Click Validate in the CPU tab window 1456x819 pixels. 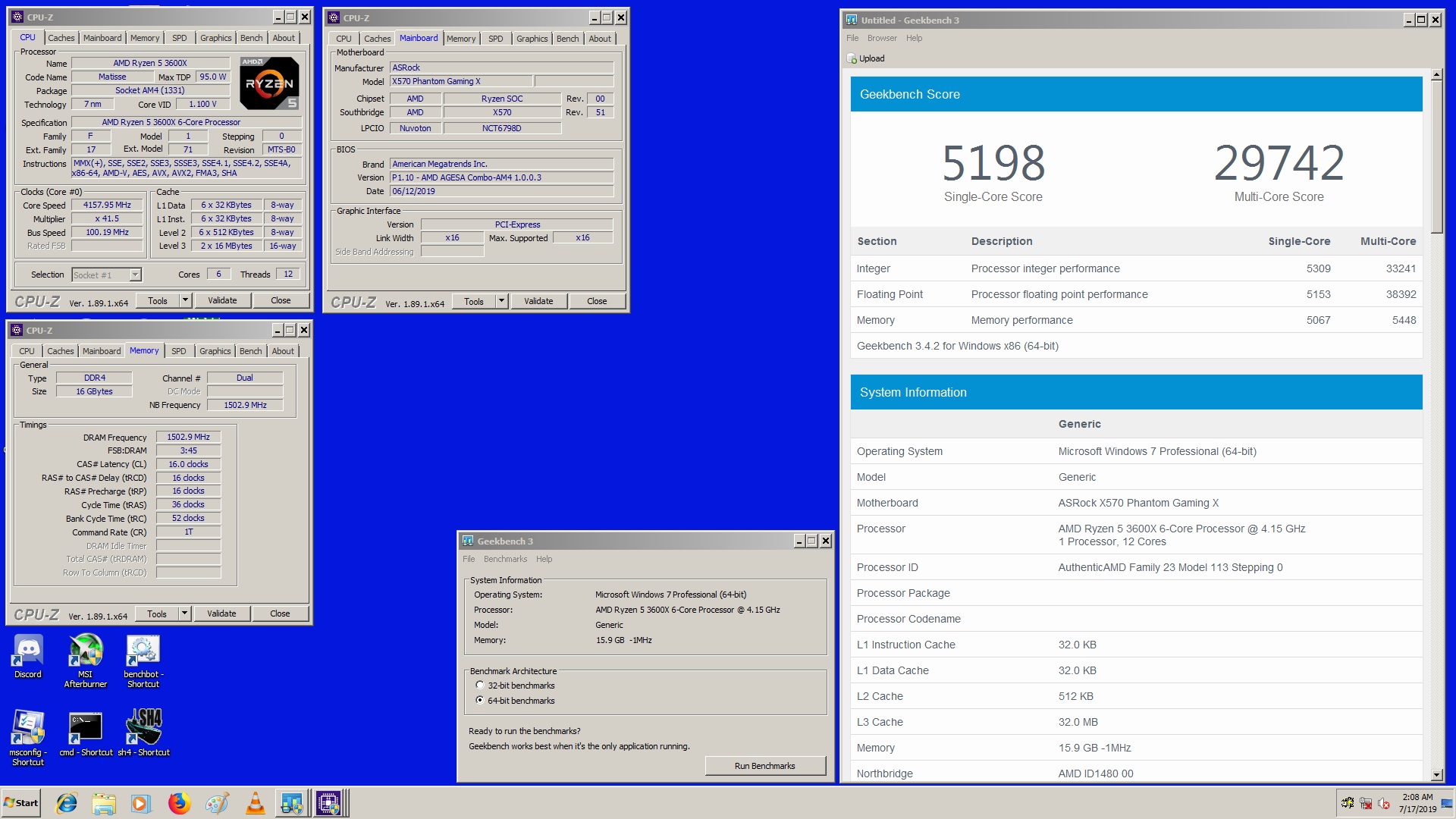222,300
